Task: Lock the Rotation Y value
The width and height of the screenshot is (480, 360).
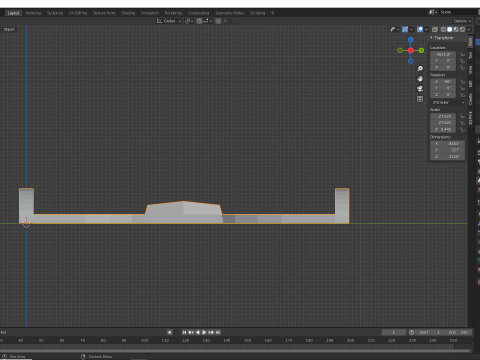Action: point(462,88)
